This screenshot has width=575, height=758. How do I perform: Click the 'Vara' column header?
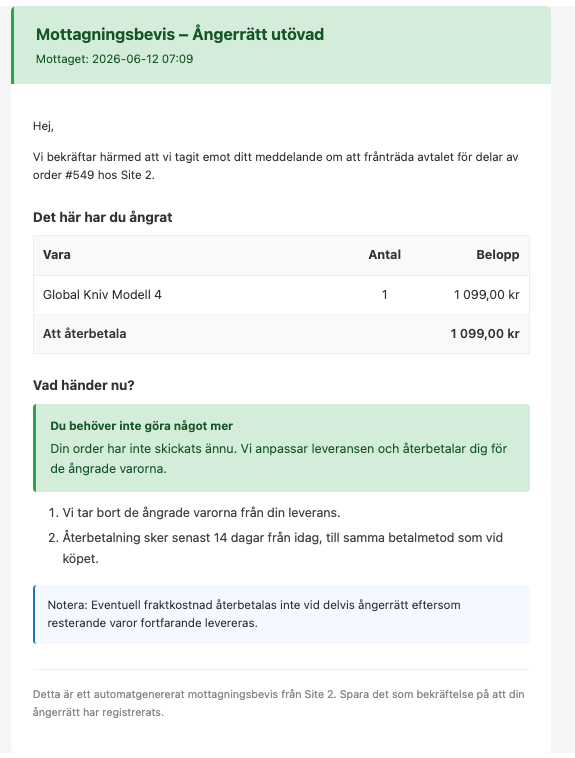click(57, 255)
